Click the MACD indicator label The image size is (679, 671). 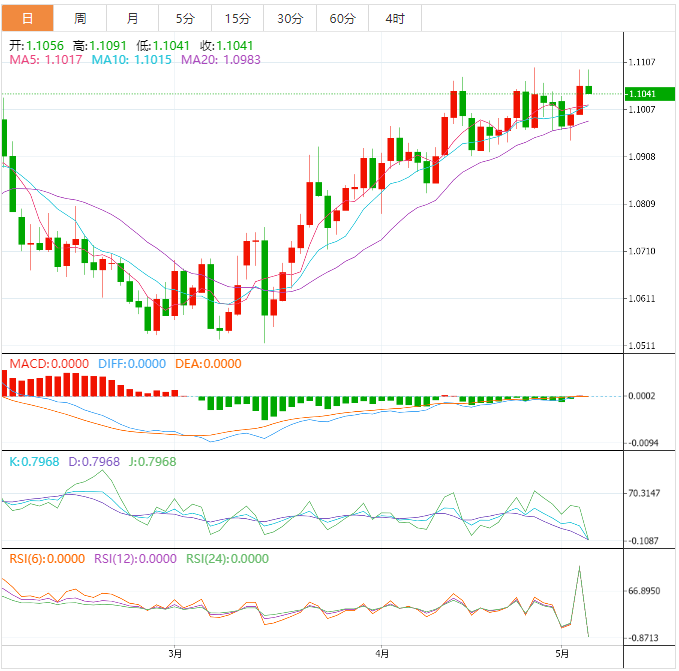(49, 363)
